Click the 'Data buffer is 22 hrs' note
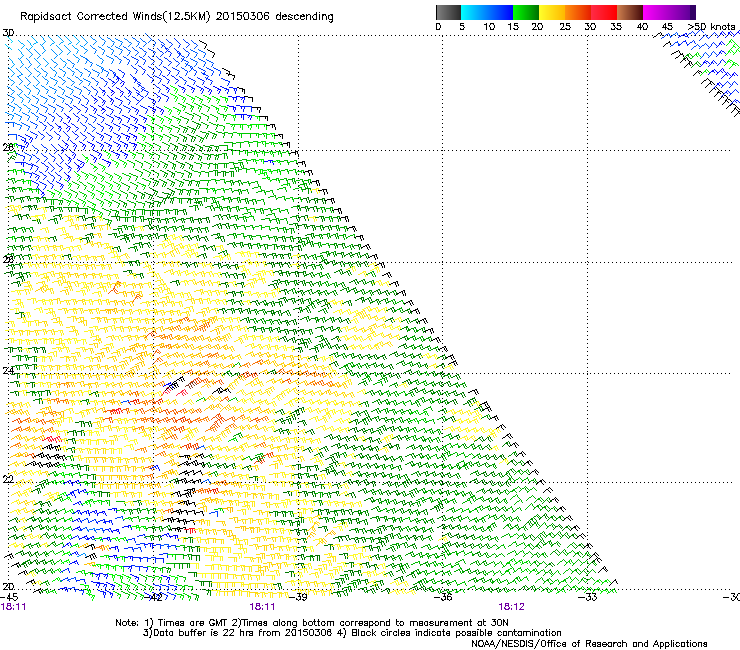740x650 pixels. (352, 633)
